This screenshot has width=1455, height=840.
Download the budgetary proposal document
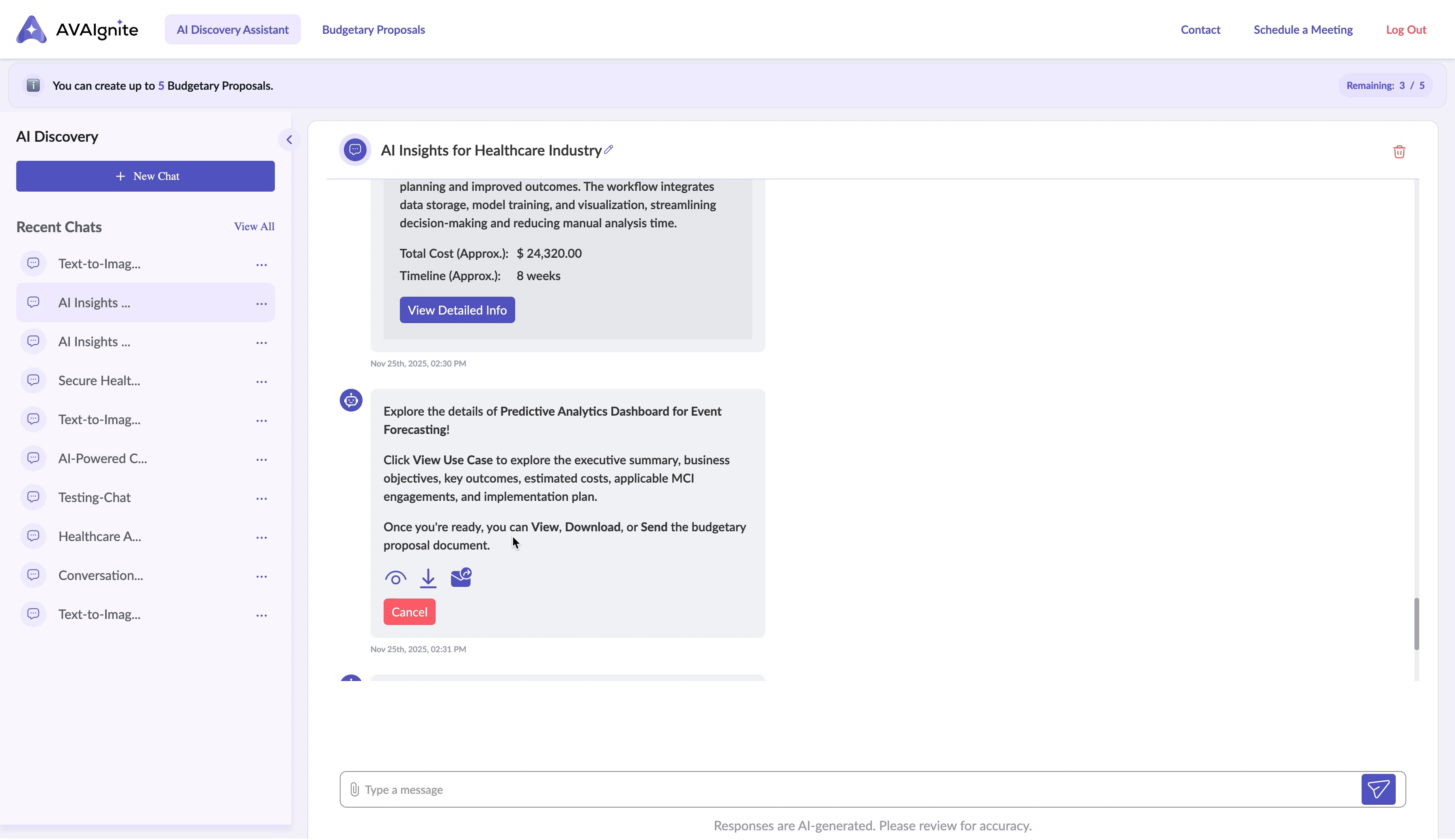(x=427, y=577)
